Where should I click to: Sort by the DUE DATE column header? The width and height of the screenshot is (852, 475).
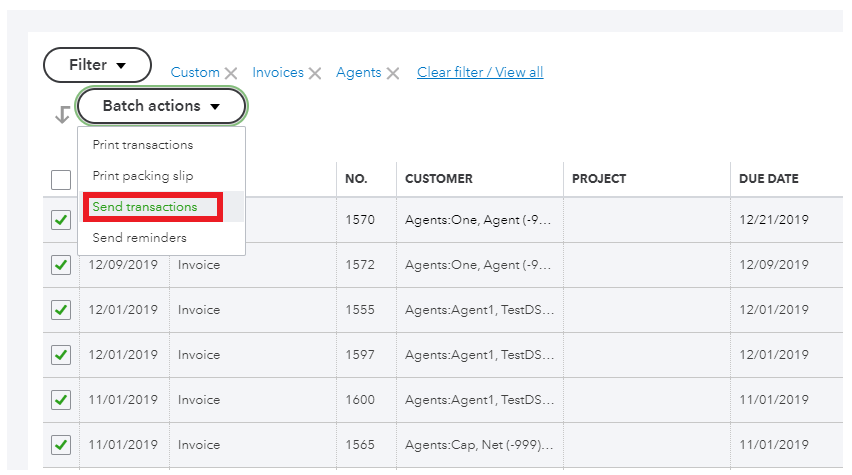point(768,179)
